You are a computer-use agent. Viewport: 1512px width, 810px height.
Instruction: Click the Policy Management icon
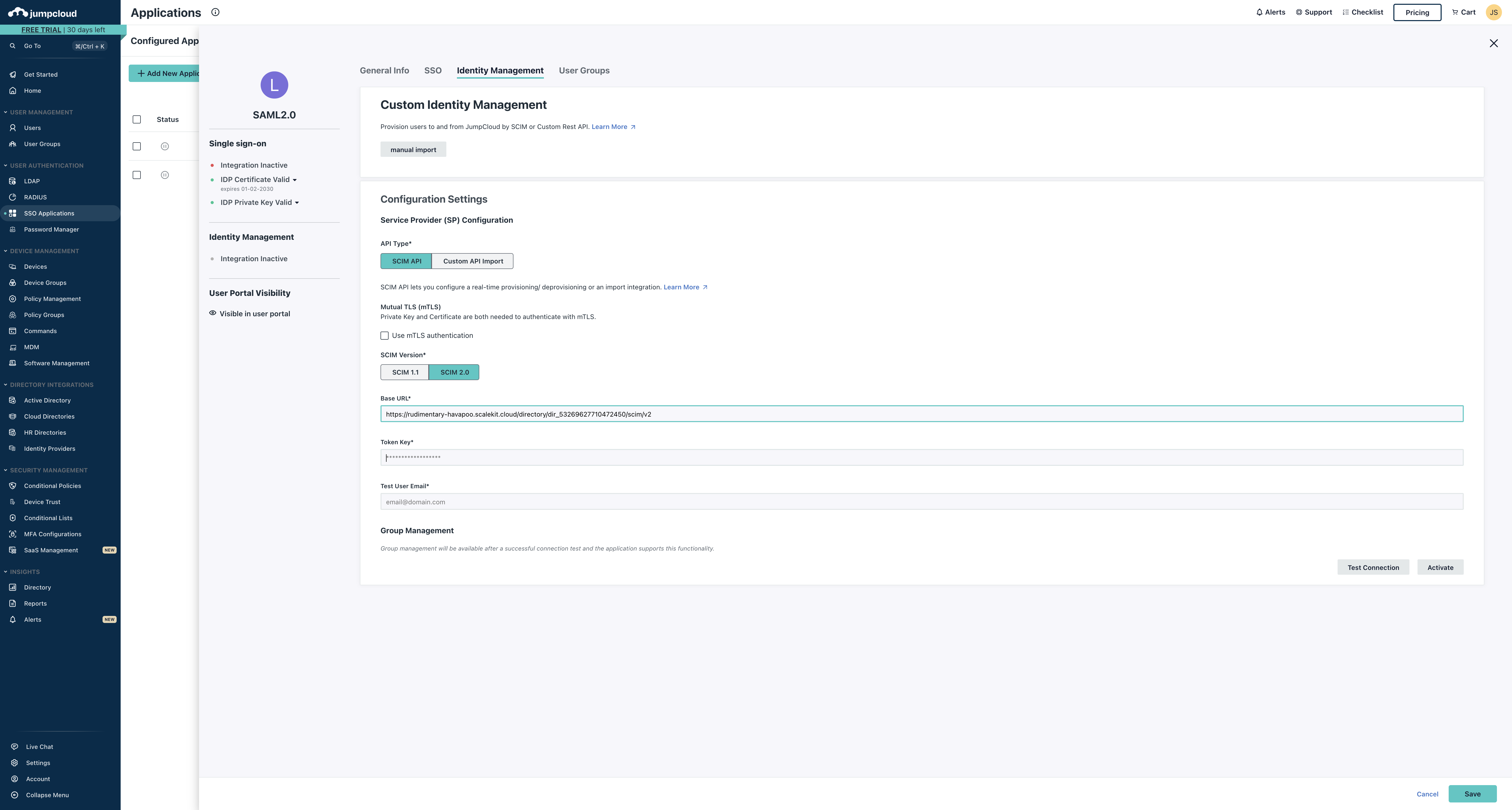click(x=12, y=299)
